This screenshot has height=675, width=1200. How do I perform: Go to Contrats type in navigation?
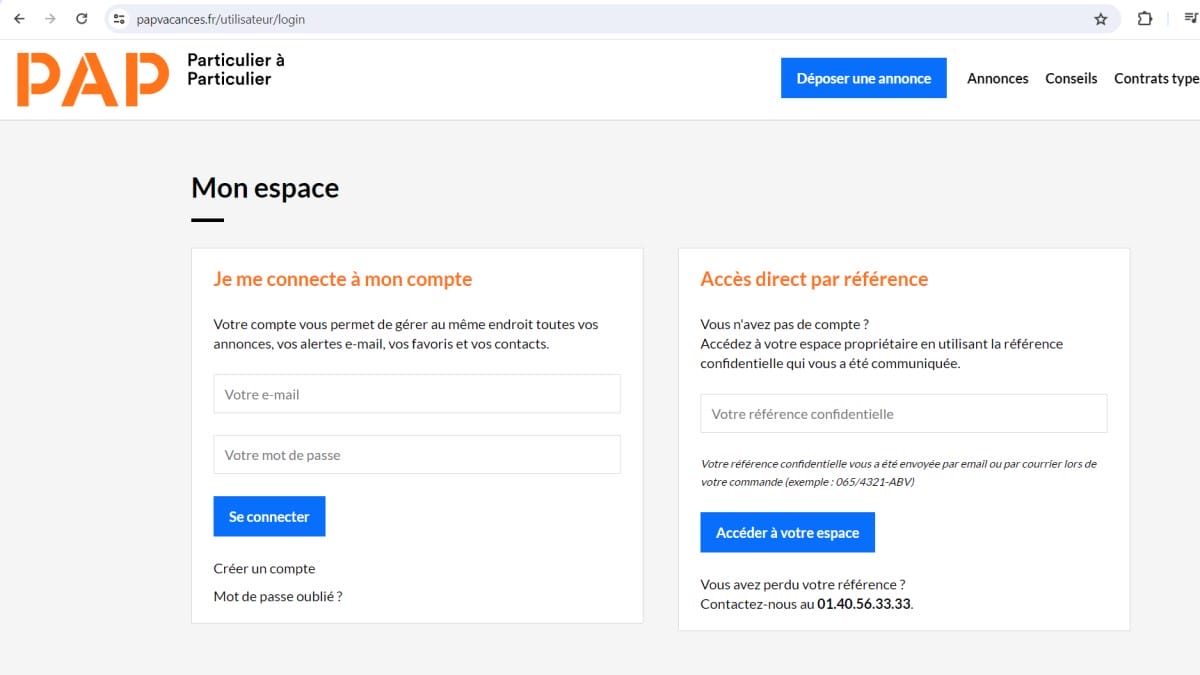point(1156,78)
